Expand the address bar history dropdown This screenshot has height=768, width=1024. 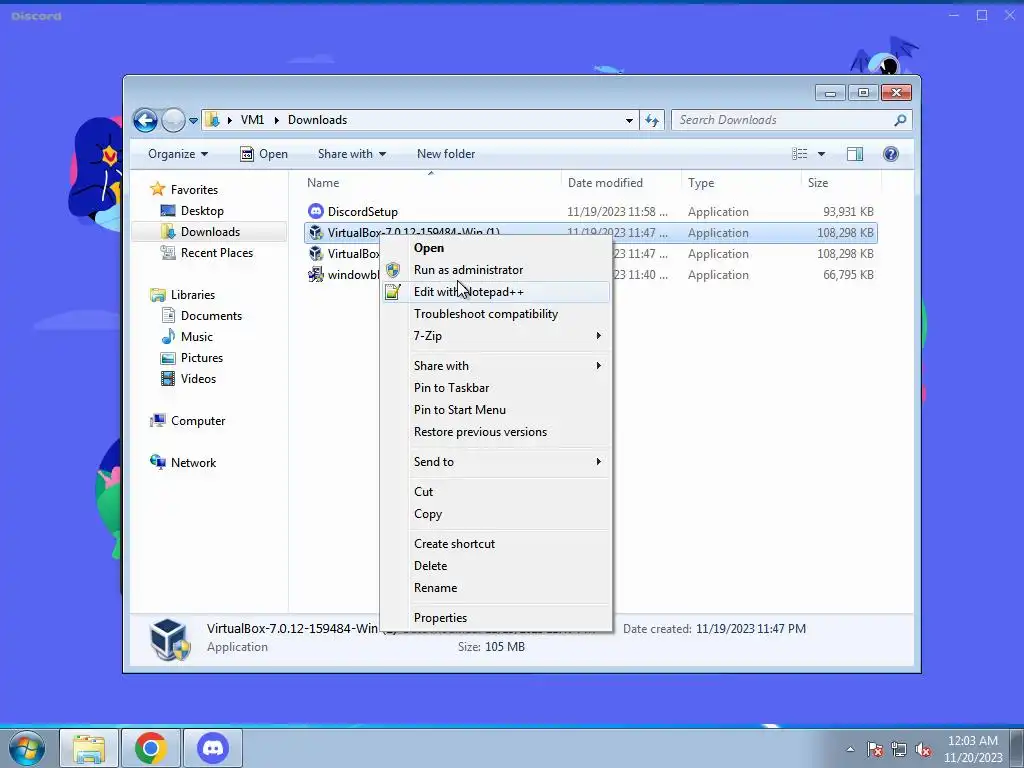tap(629, 120)
